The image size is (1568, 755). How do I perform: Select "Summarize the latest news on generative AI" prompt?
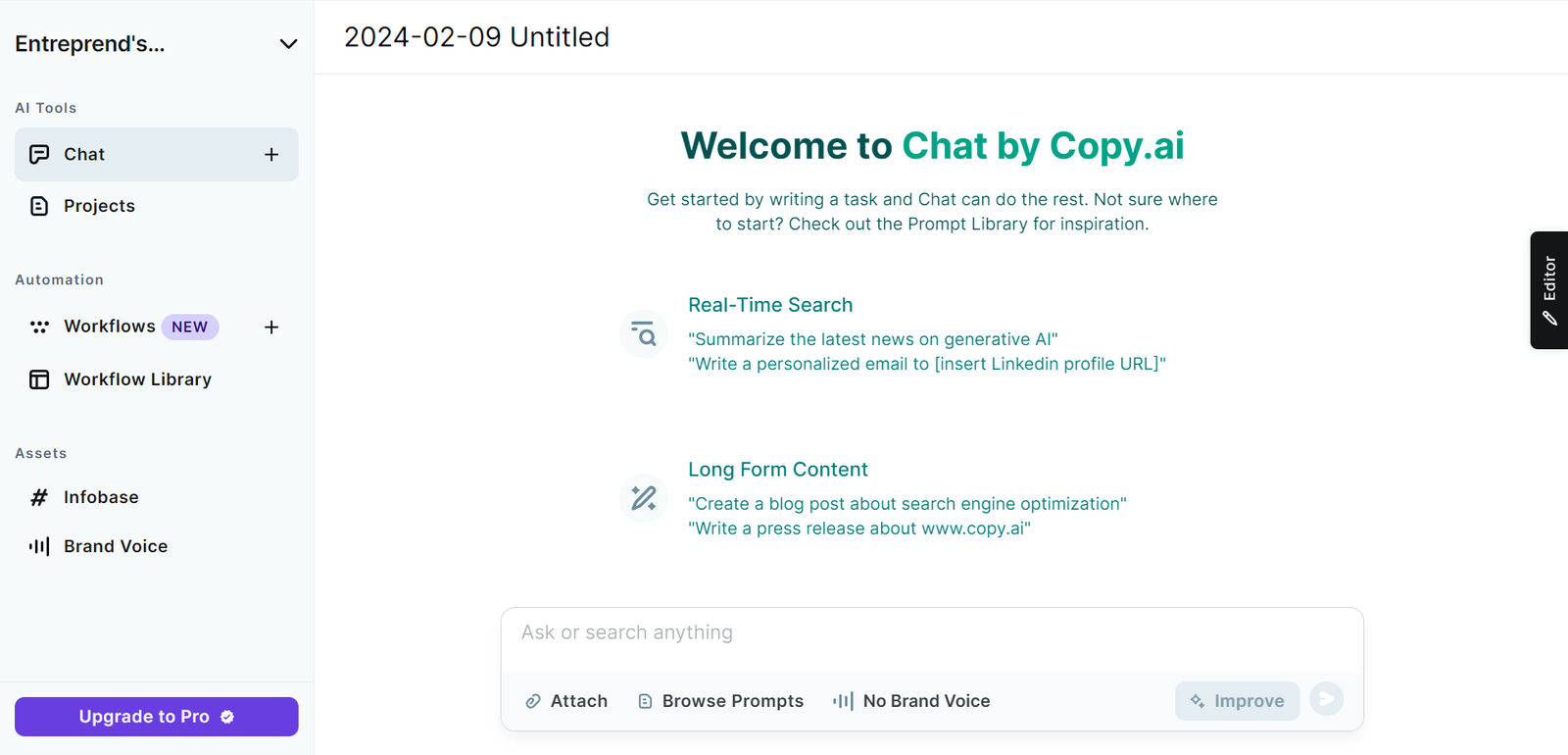873,339
